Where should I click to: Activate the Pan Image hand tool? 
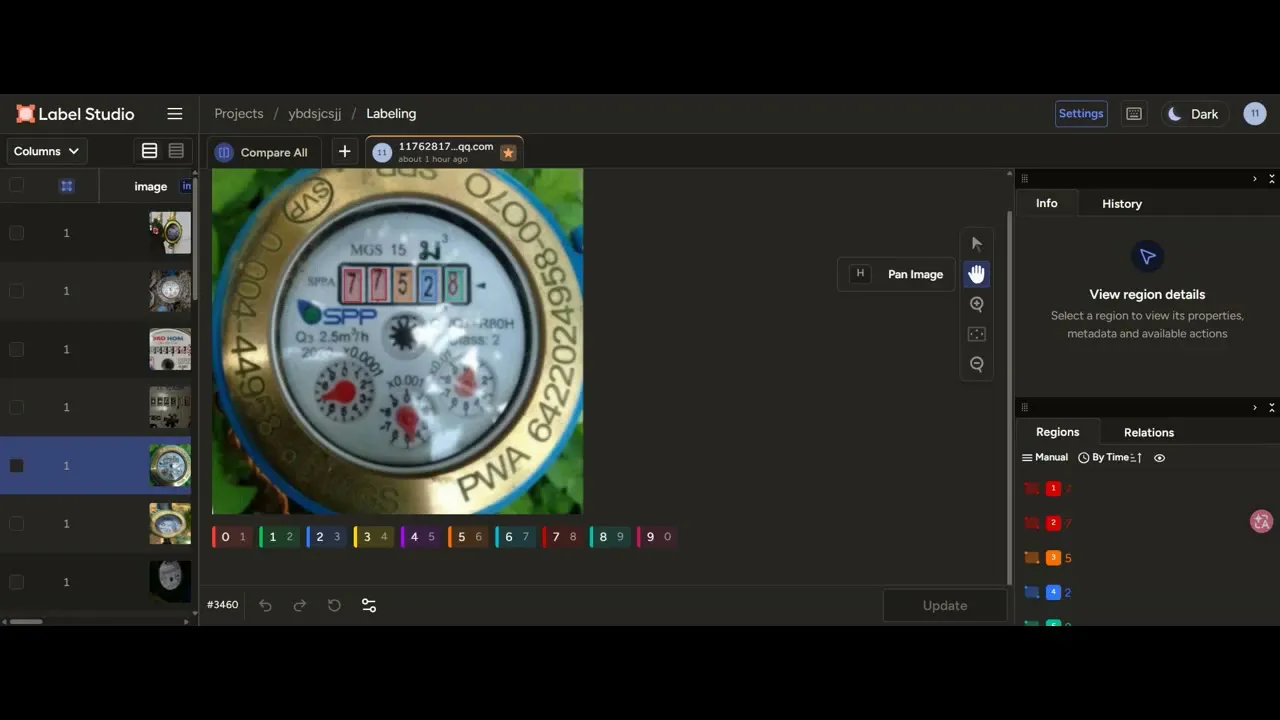(x=977, y=274)
